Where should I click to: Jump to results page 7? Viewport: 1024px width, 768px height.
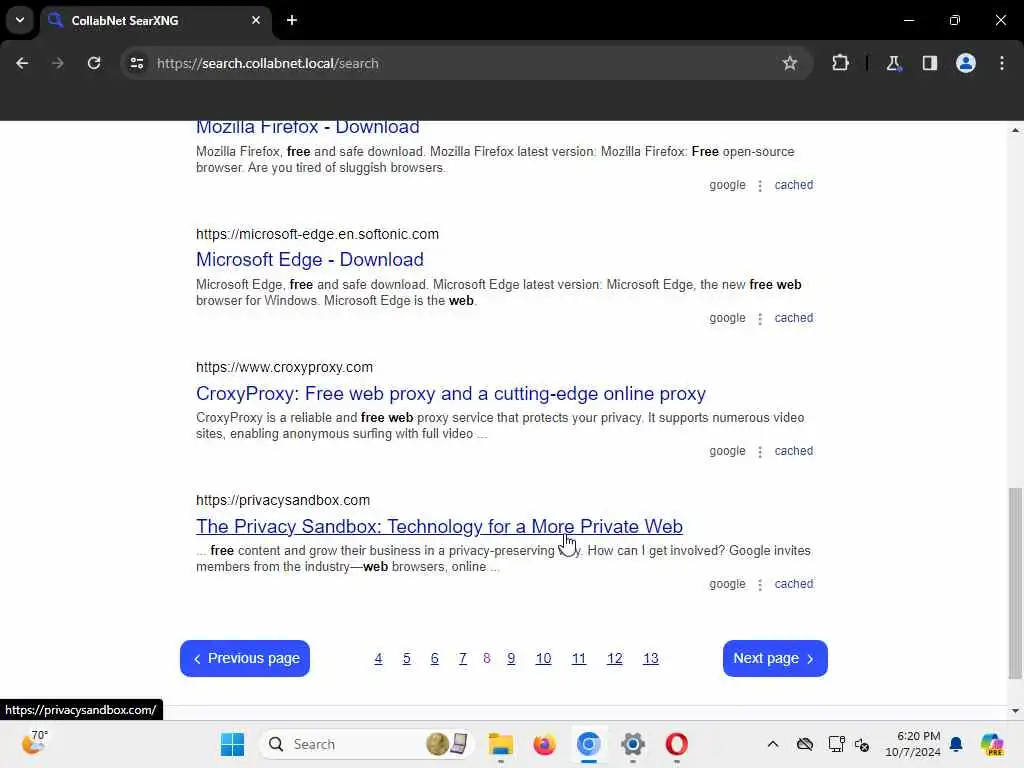(x=462, y=658)
